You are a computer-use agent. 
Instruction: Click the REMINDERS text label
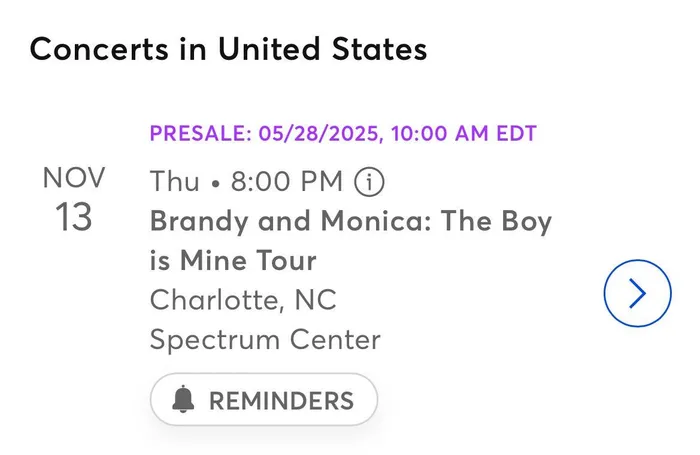point(282,401)
